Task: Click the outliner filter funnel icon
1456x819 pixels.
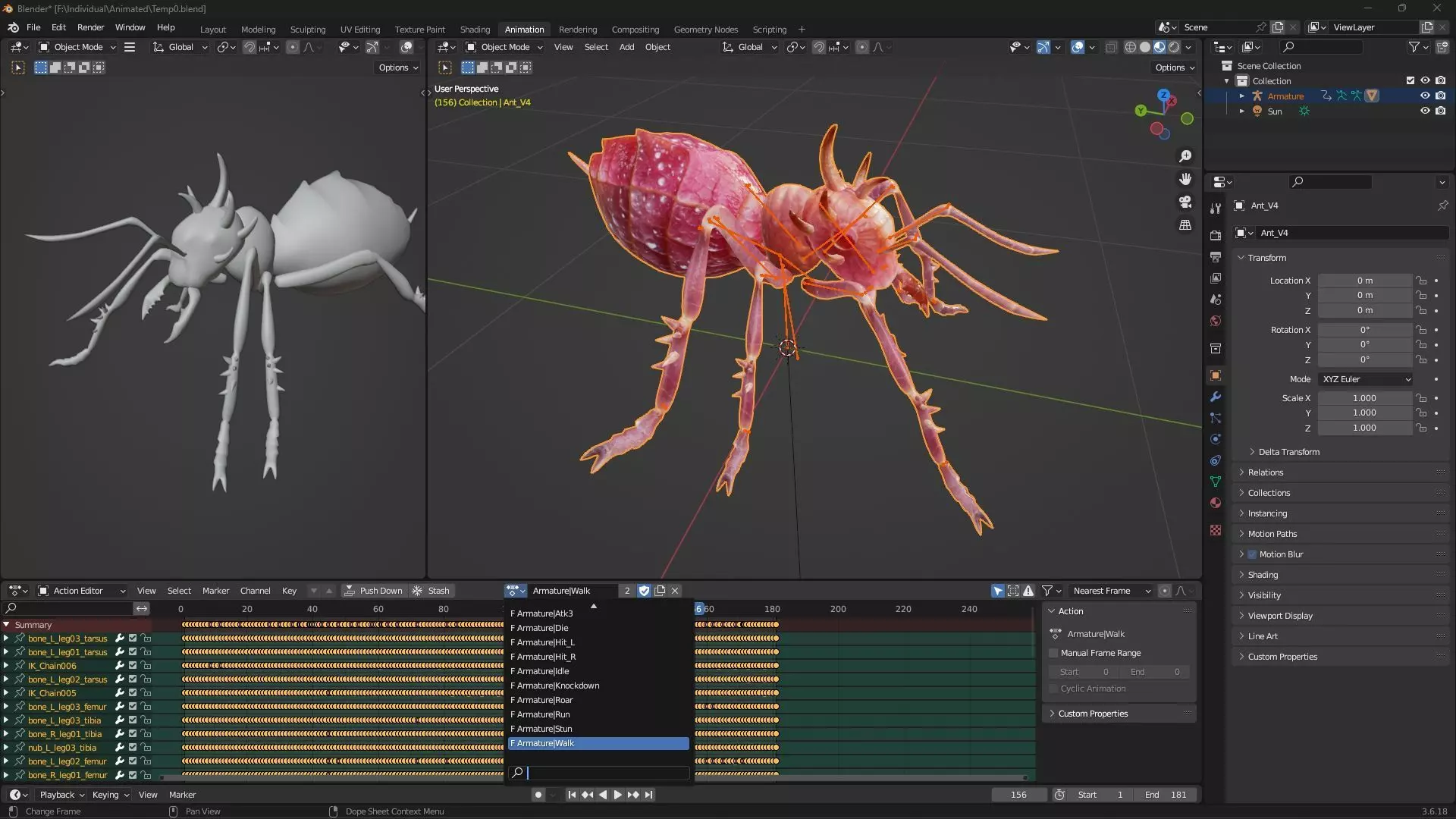Action: 1414,47
